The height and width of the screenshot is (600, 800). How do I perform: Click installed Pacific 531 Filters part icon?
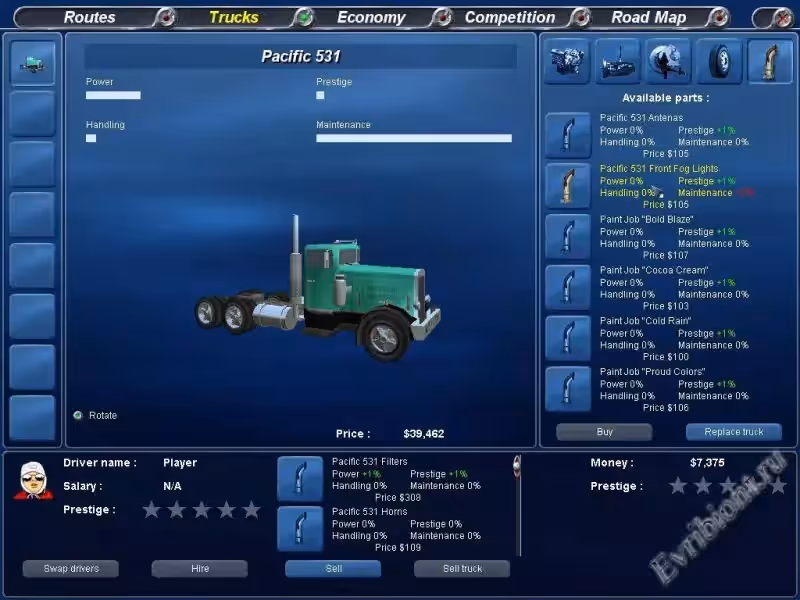(300, 479)
